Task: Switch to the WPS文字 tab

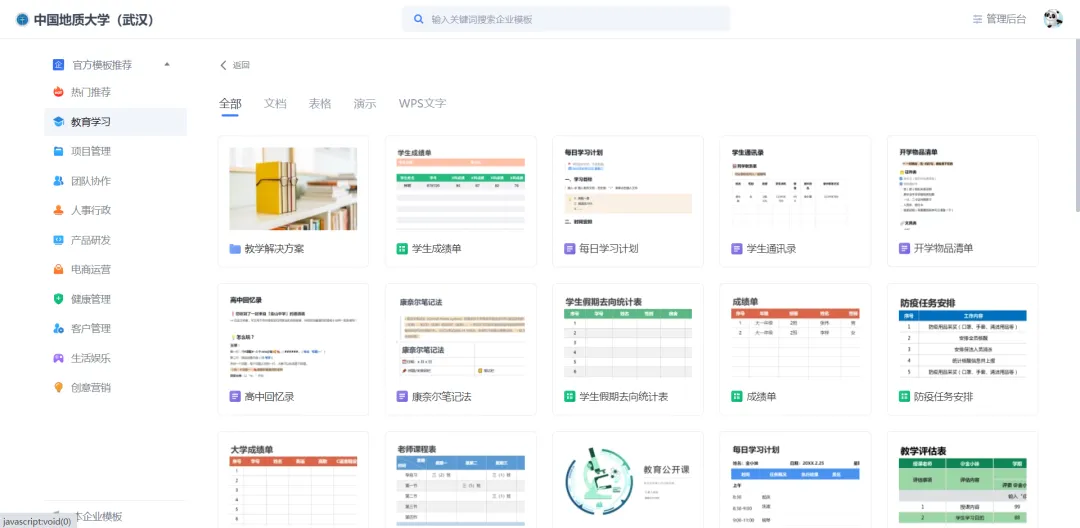Action: [422, 104]
